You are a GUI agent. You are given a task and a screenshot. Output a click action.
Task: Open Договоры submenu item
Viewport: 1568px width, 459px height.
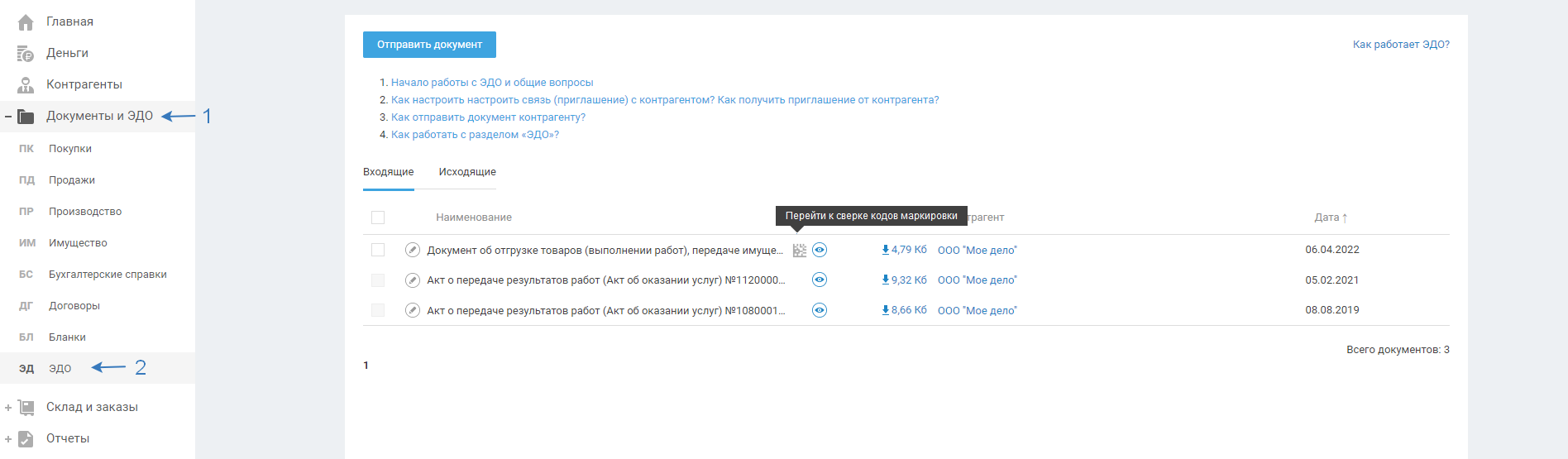point(74,306)
